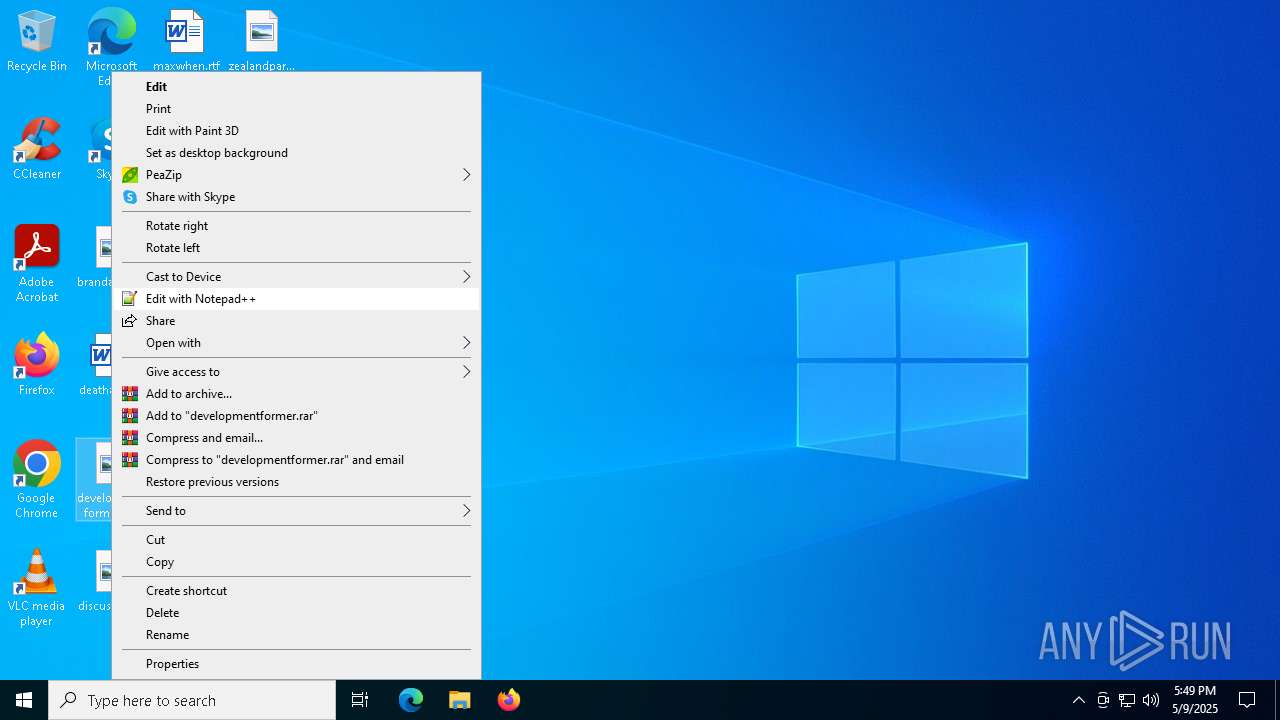Open Properties from the context menu
The width and height of the screenshot is (1280, 720).
coord(296,664)
